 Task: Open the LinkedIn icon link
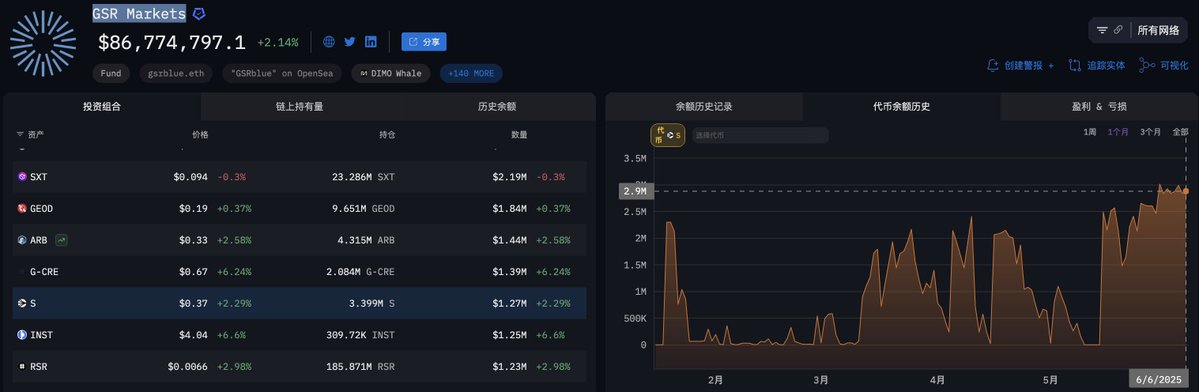371,42
